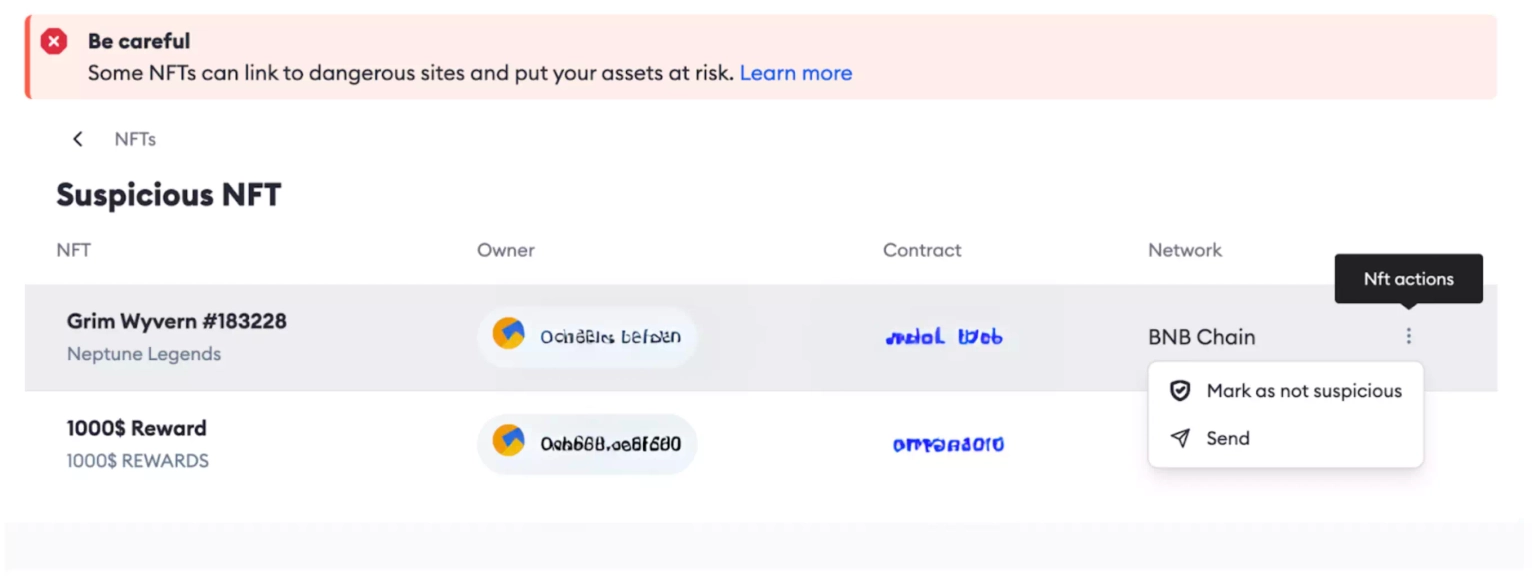Click the paper plane Send icon

click(x=1180, y=438)
